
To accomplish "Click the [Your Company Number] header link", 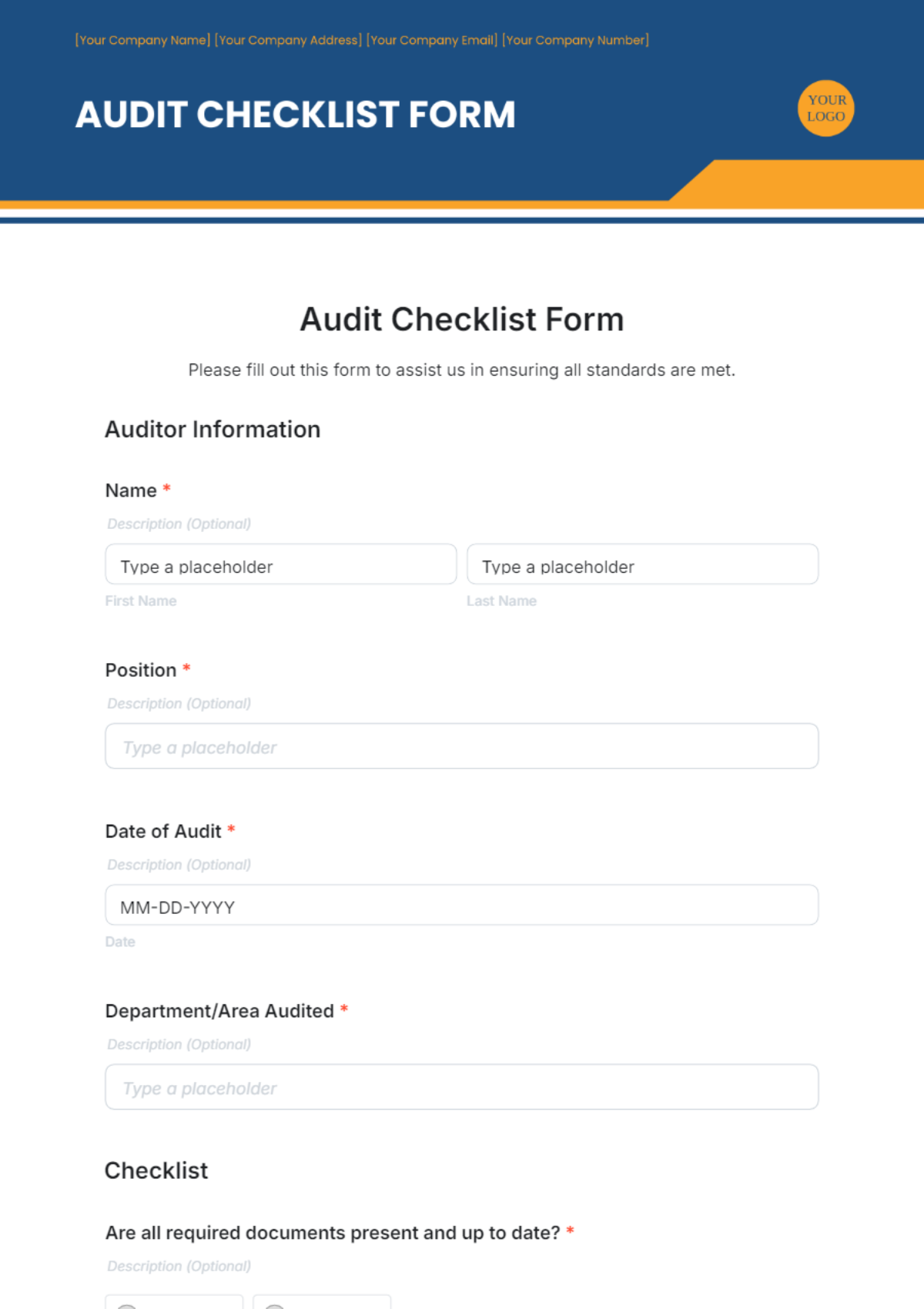I will pos(575,40).
